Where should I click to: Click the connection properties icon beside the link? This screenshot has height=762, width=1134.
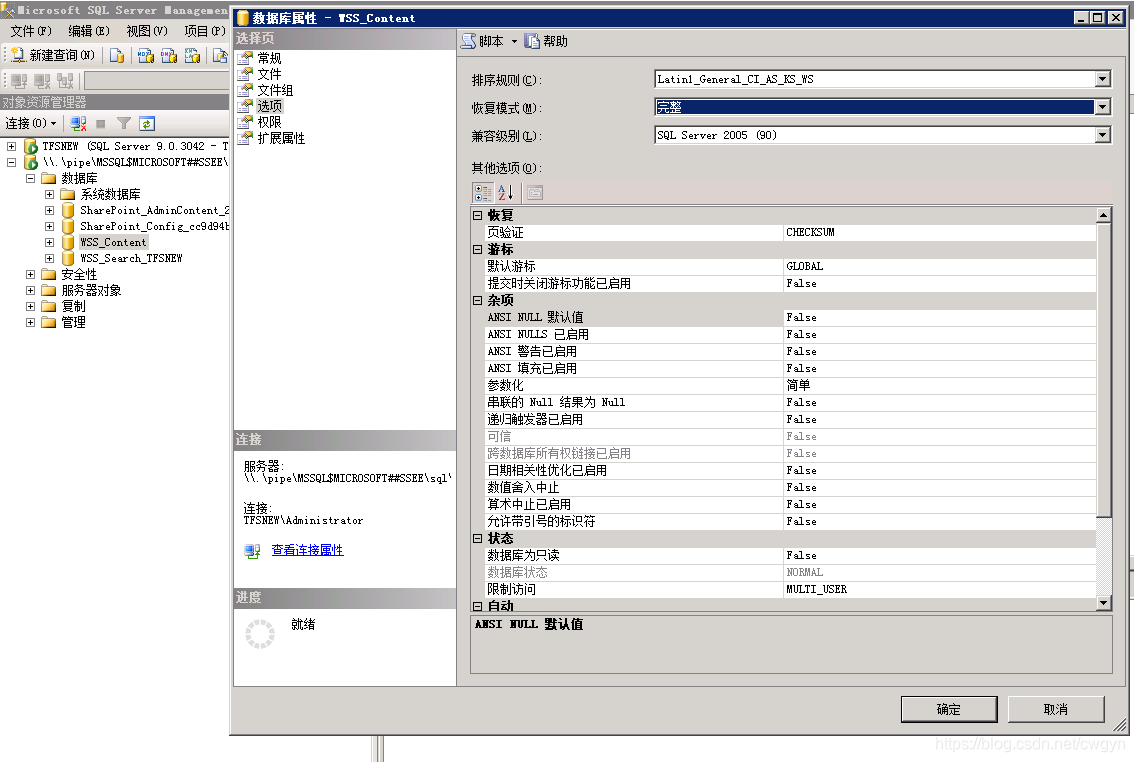(252, 551)
